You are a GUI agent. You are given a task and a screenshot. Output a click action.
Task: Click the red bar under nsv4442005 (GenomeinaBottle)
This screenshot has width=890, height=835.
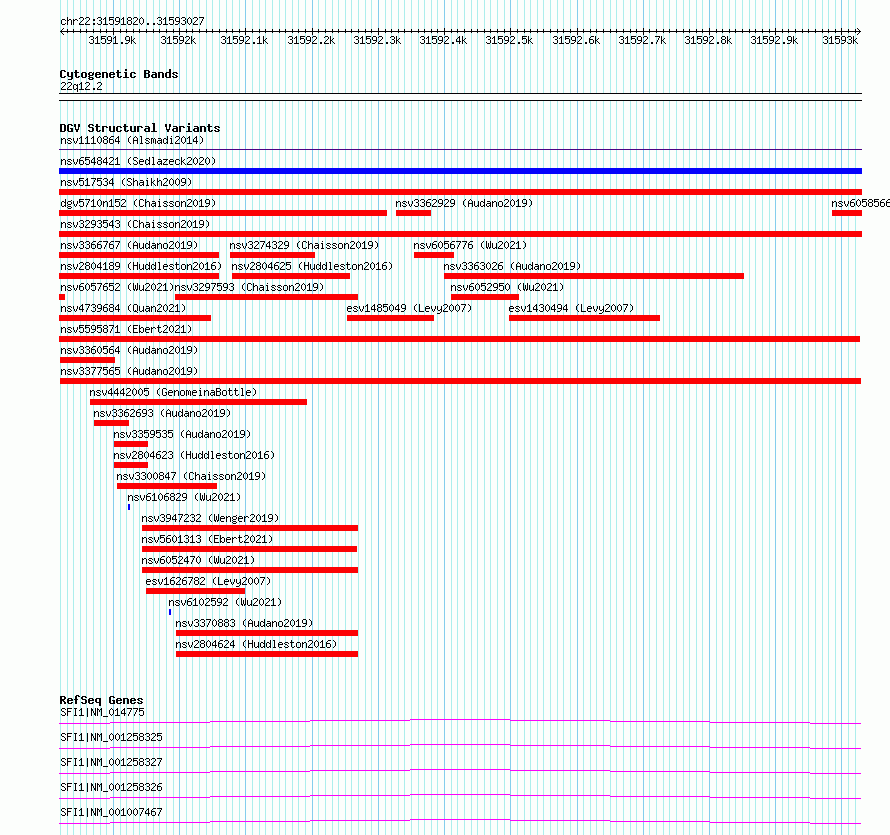(199, 402)
